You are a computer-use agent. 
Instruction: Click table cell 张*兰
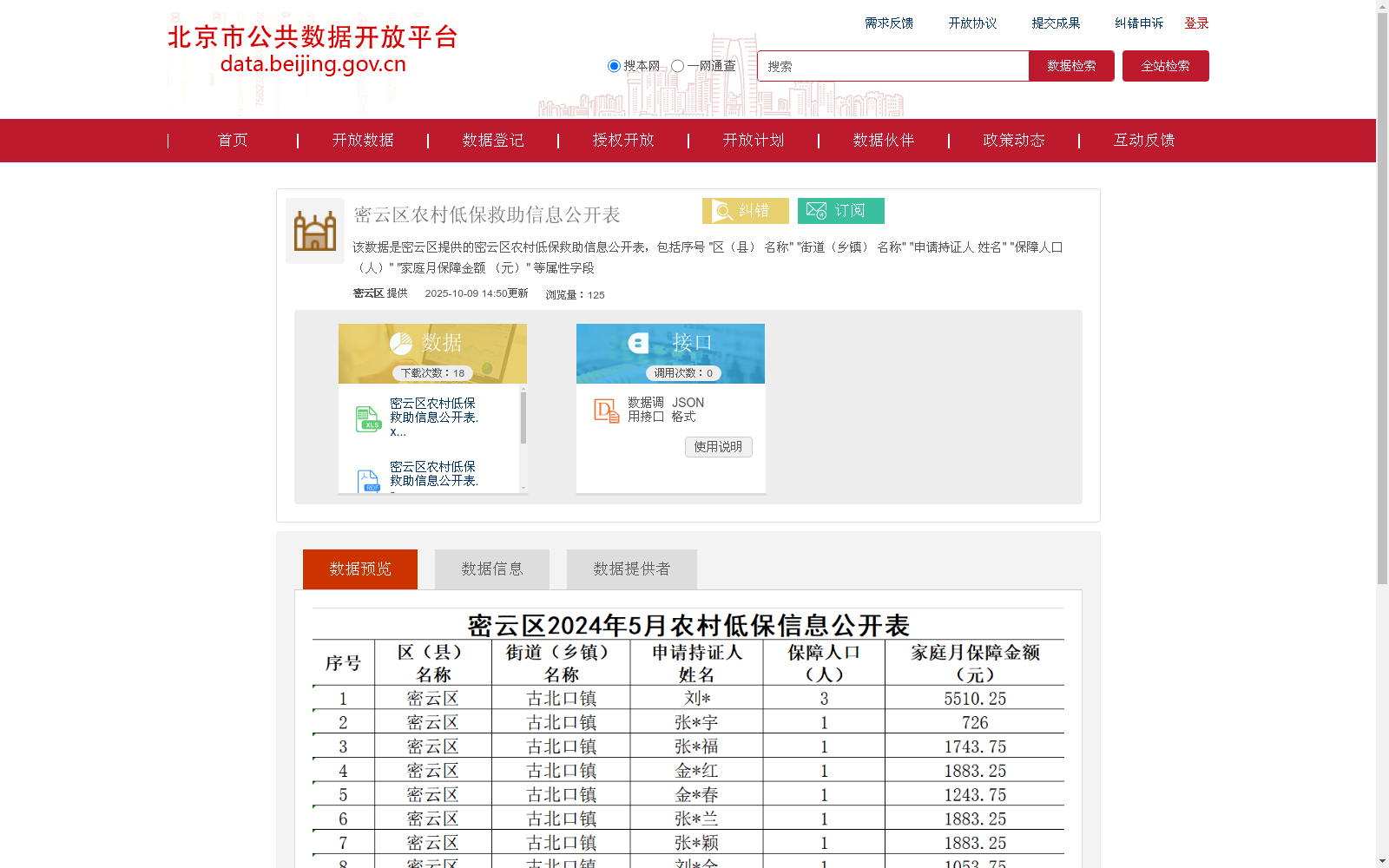pos(697,819)
